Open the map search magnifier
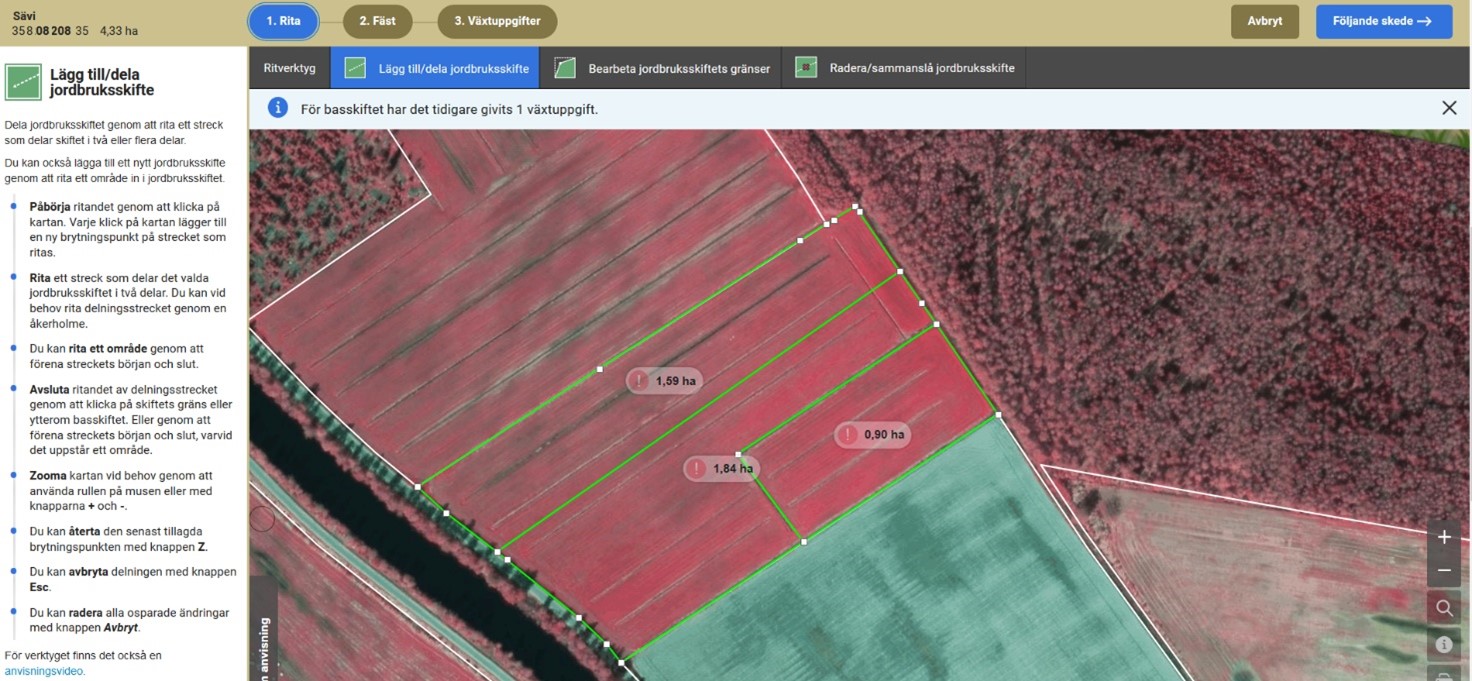This screenshot has height=681, width=1472. (1444, 607)
